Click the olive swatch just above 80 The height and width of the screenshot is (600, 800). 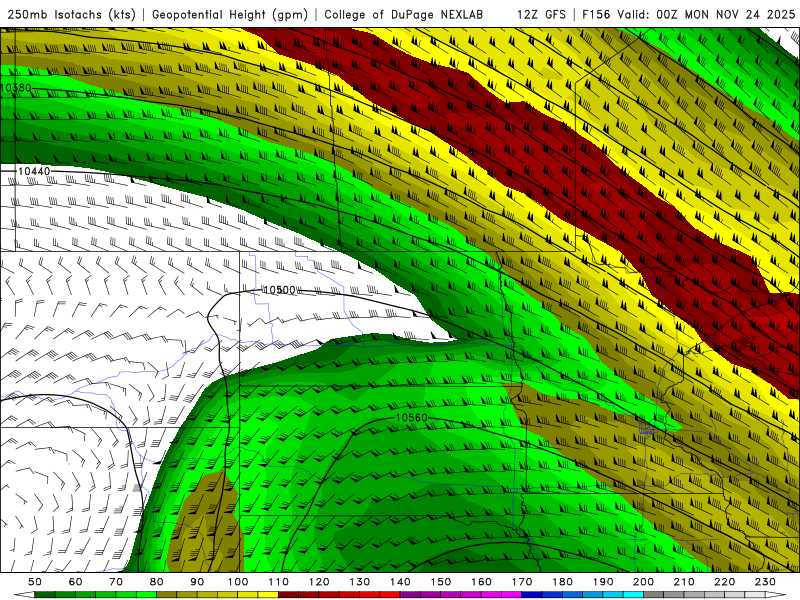166,595
